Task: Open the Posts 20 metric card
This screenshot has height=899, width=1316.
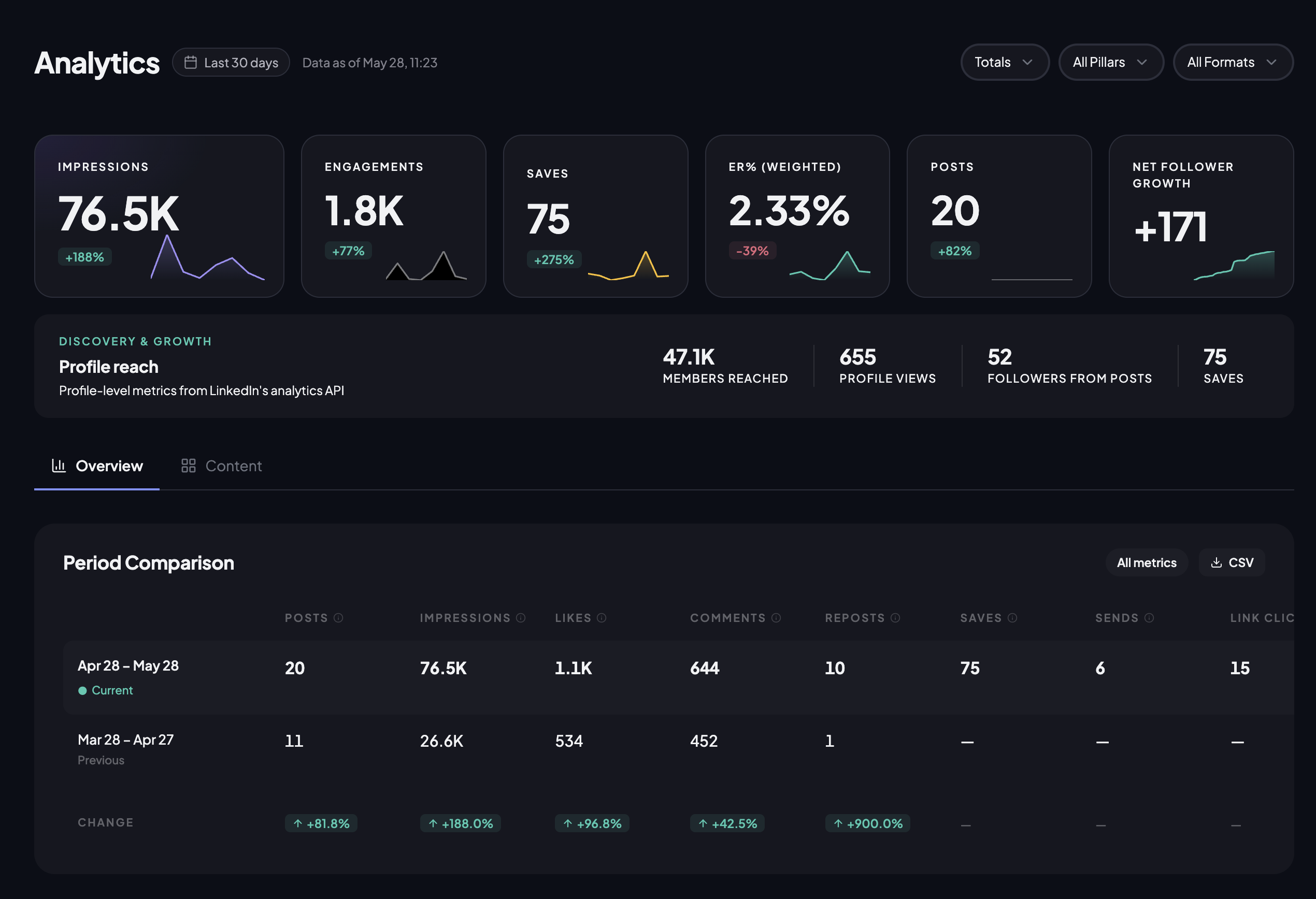Action: point(999,216)
